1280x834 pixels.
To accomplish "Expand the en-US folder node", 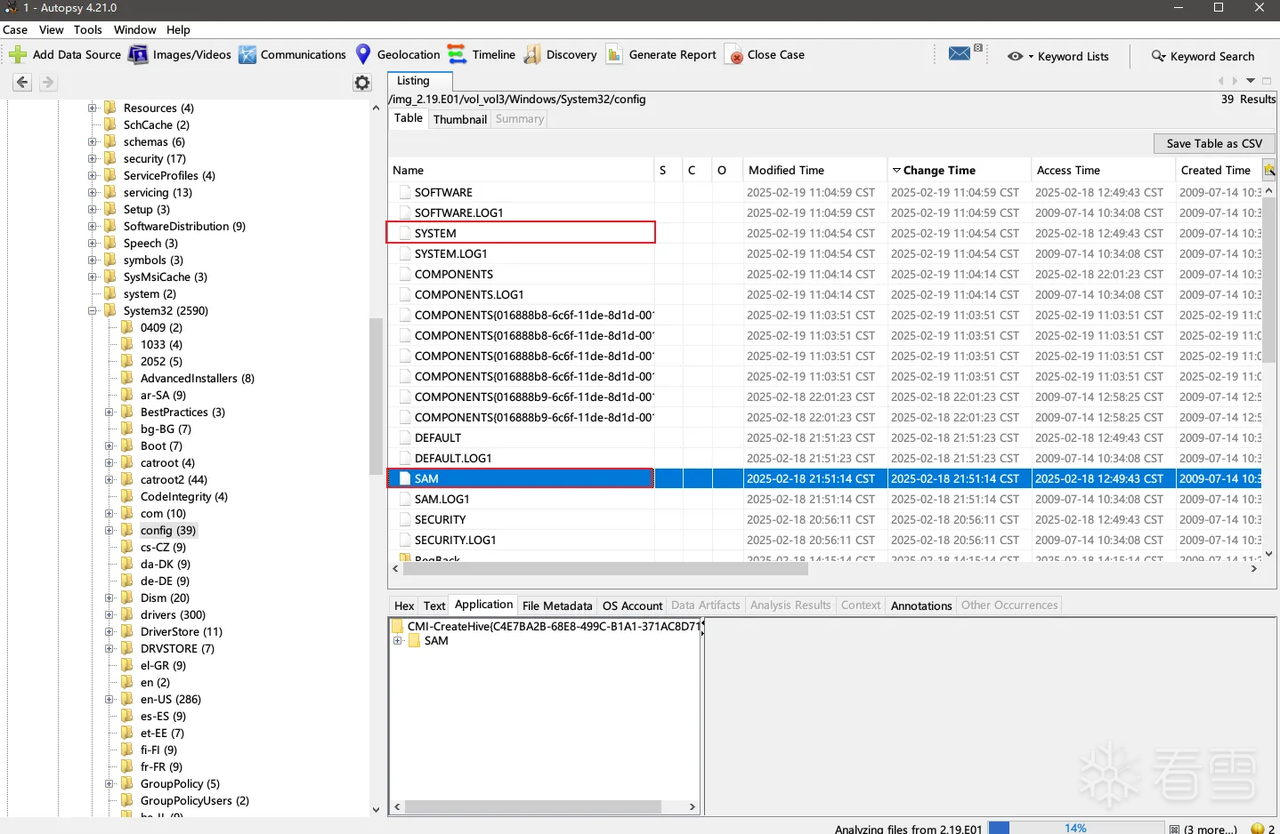I will click(110, 699).
